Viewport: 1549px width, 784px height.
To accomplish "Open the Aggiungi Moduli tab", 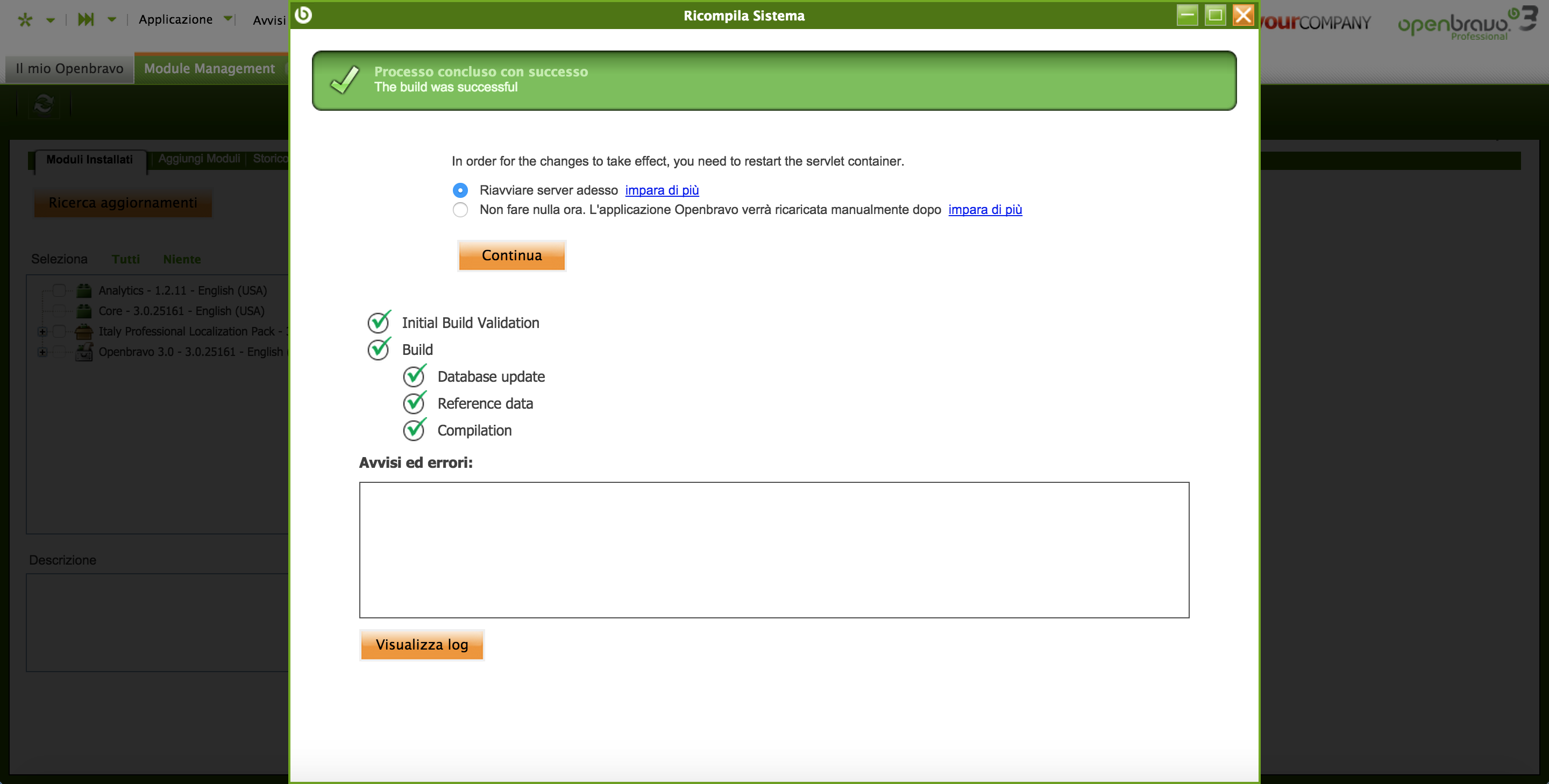I will click(x=199, y=159).
